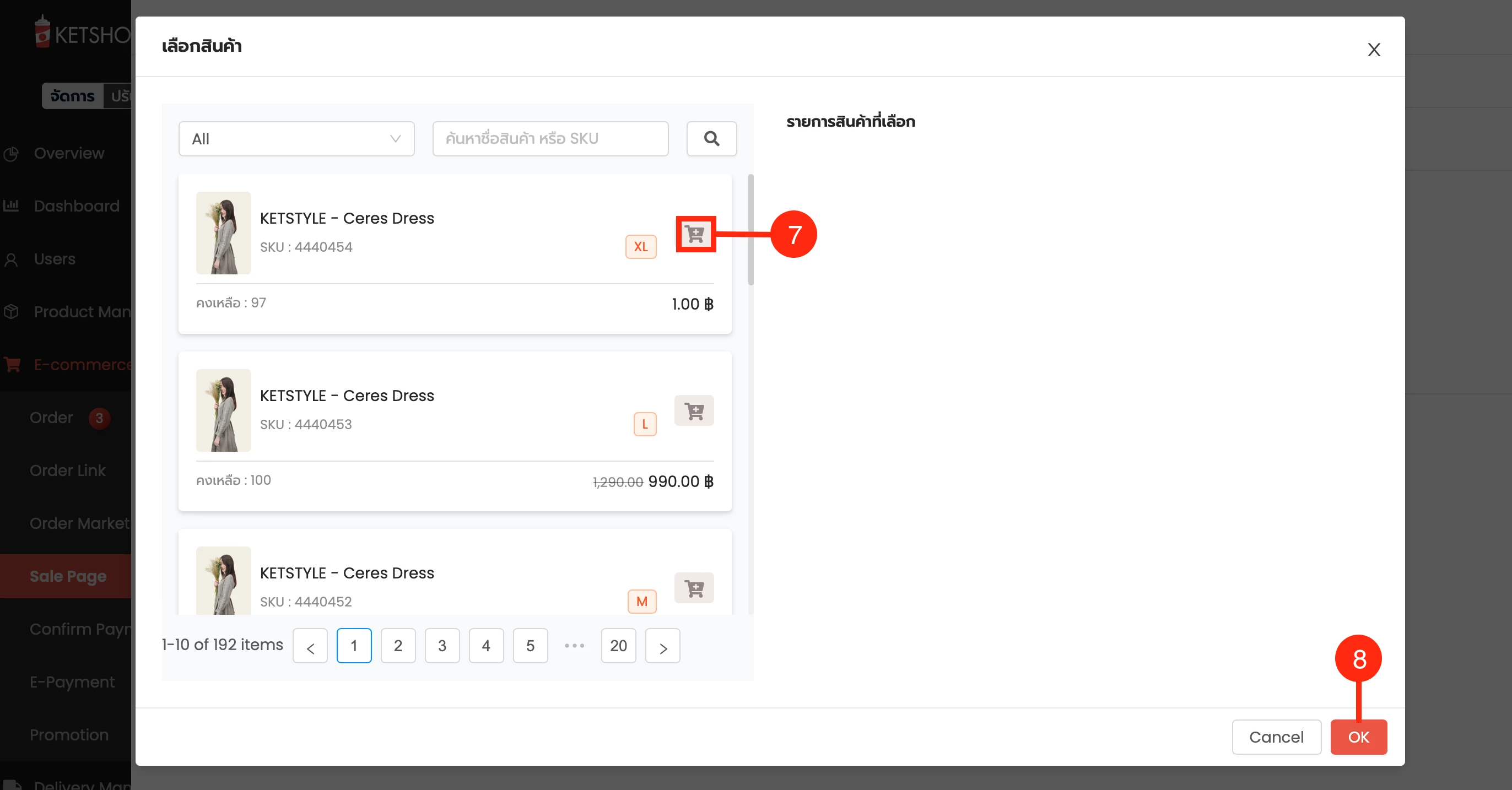Image resolution: width=1512 pixels, height=790 pixels.
Task: Open Dashboard in the sidebar
Action: [76, 206]
